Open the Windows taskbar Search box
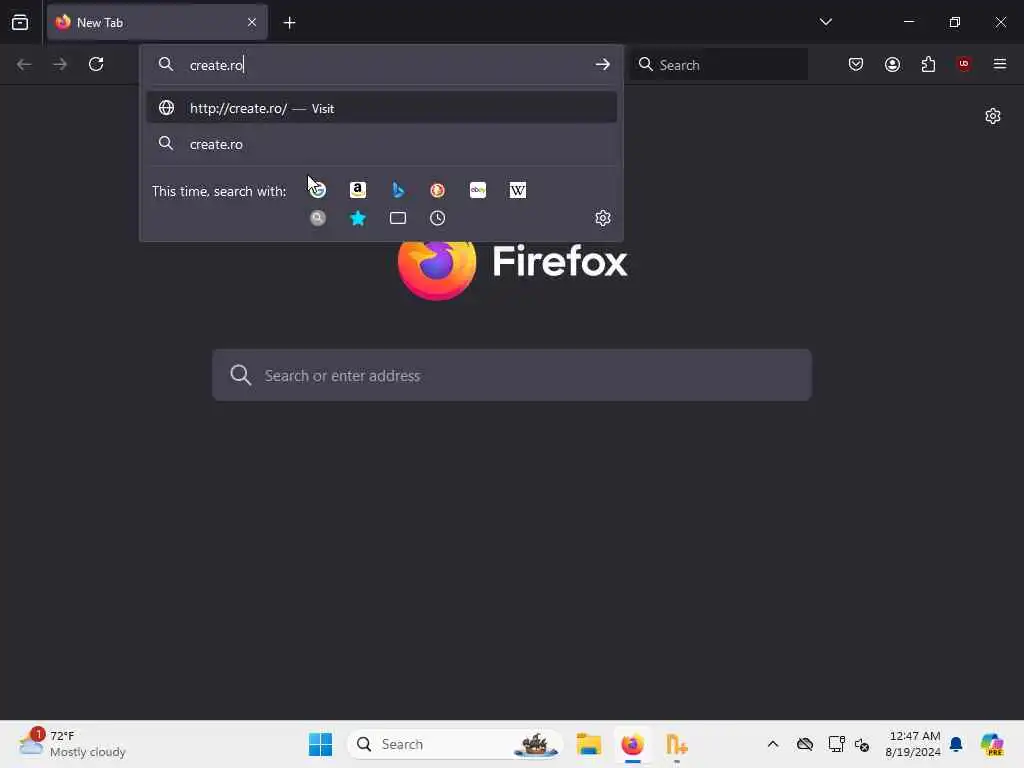 coord(456,744)
